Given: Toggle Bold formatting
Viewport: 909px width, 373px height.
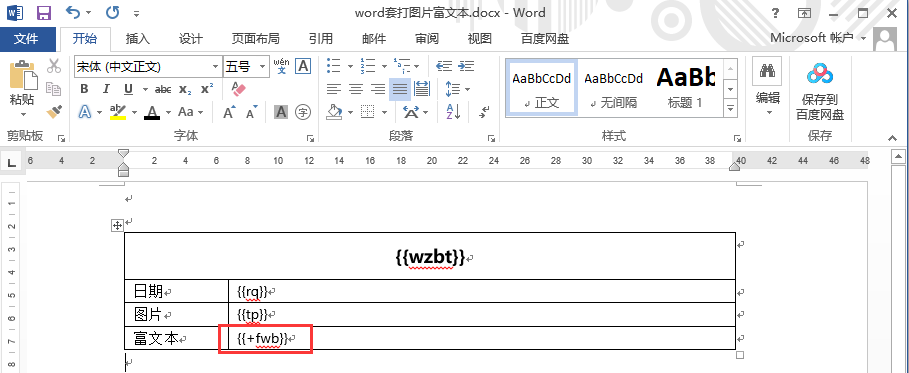Looking at the screenshot, I should (85, 89).
